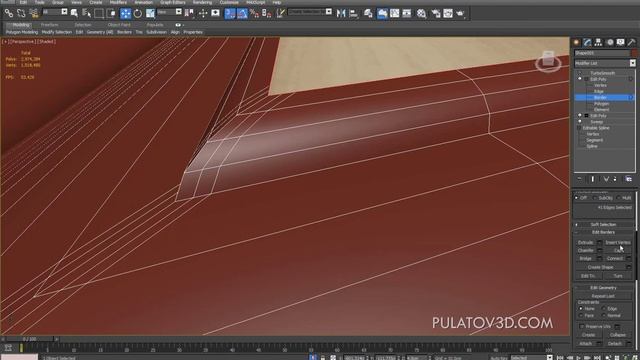Click the Create Shape button

tap(600, 267)
